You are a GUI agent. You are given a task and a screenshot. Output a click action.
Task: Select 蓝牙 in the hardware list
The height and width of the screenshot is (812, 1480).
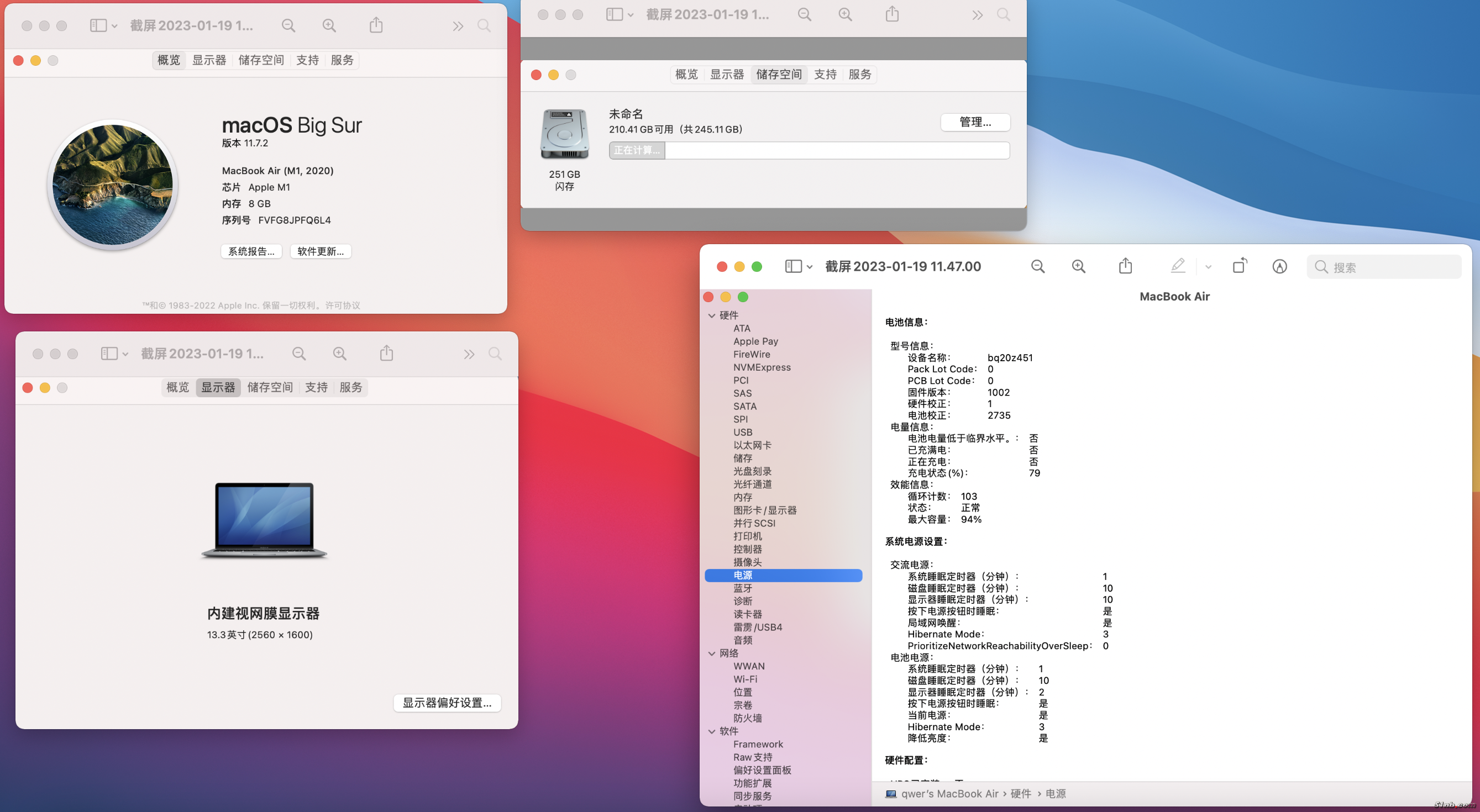(x=742, y=589)
